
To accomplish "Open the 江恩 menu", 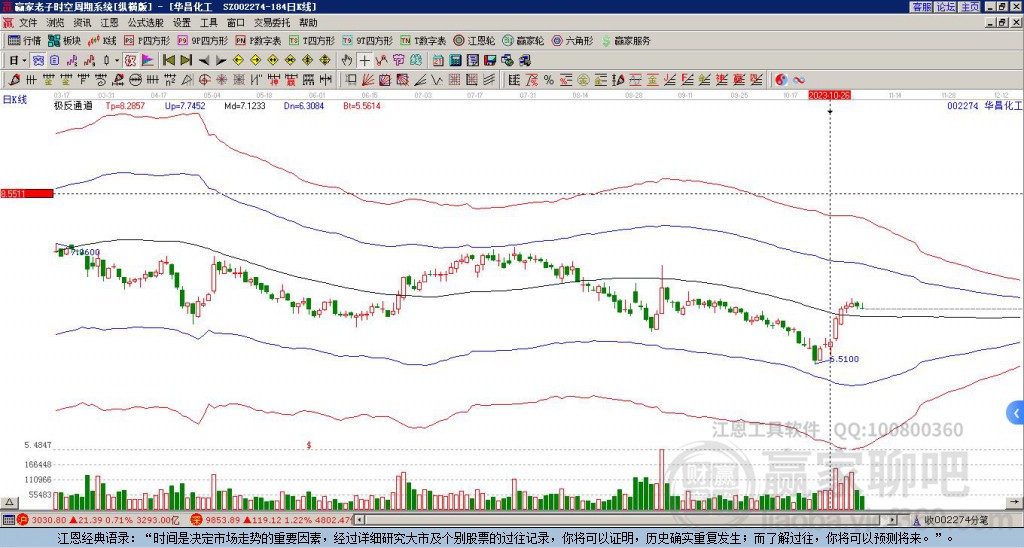I will click(109, 23).
